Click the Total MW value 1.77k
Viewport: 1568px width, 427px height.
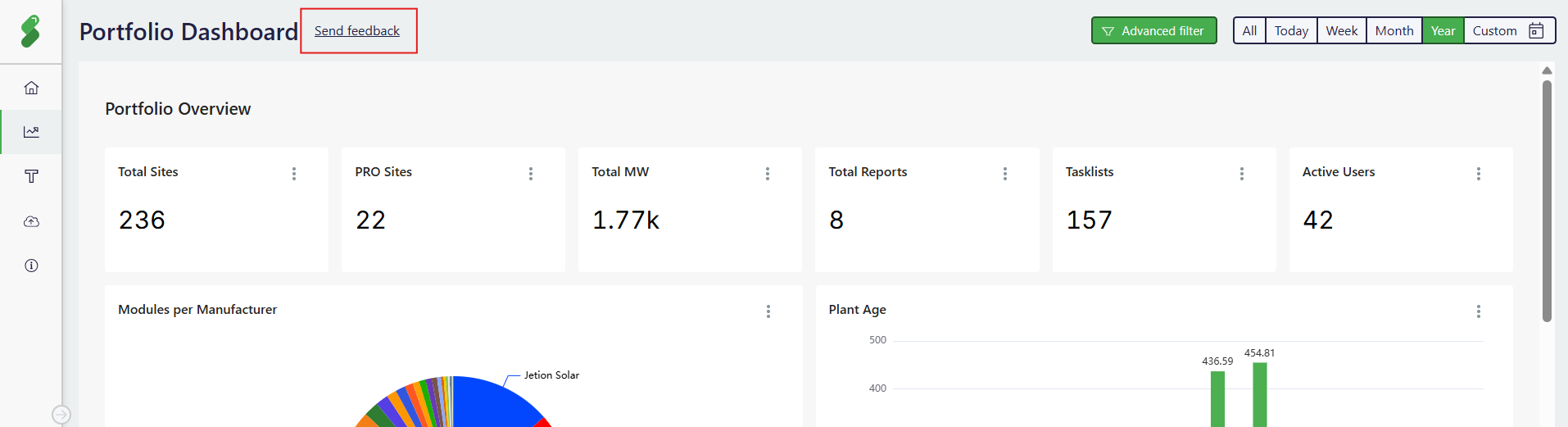(x=626, y=220)
